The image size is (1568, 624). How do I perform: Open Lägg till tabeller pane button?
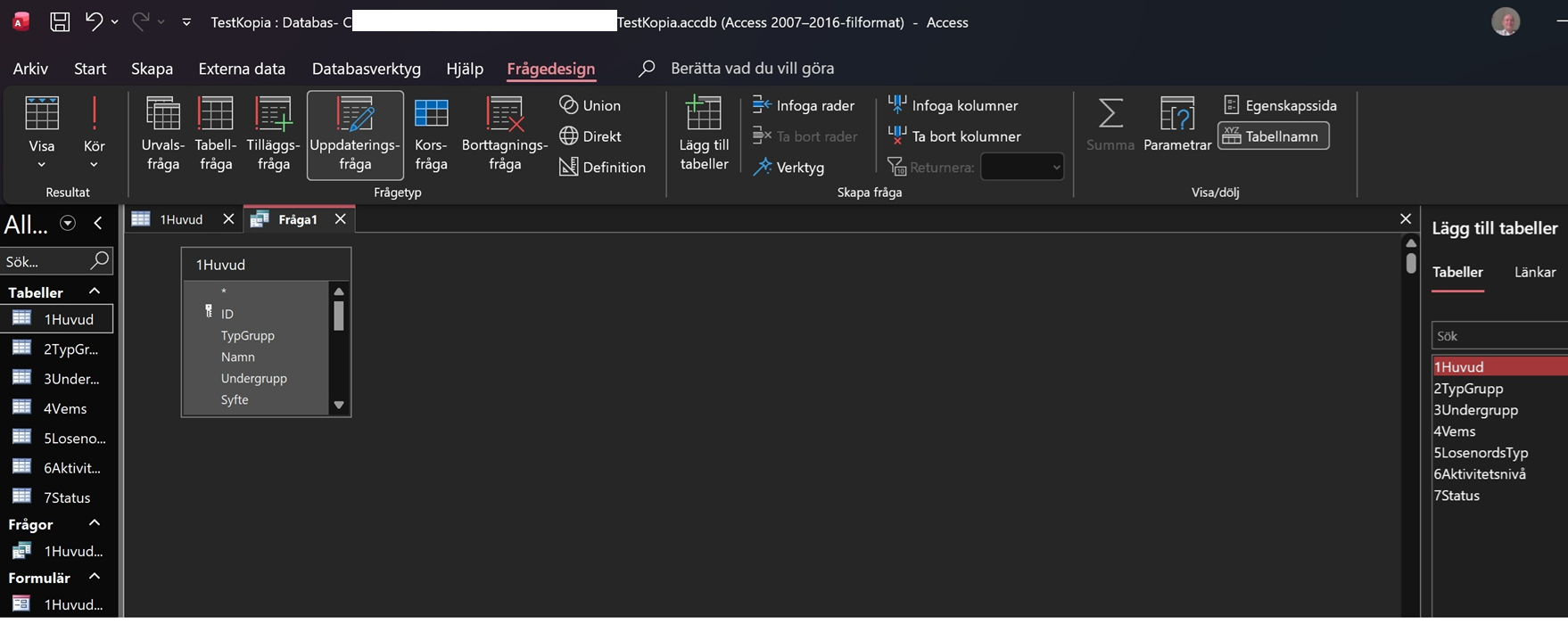704,134
